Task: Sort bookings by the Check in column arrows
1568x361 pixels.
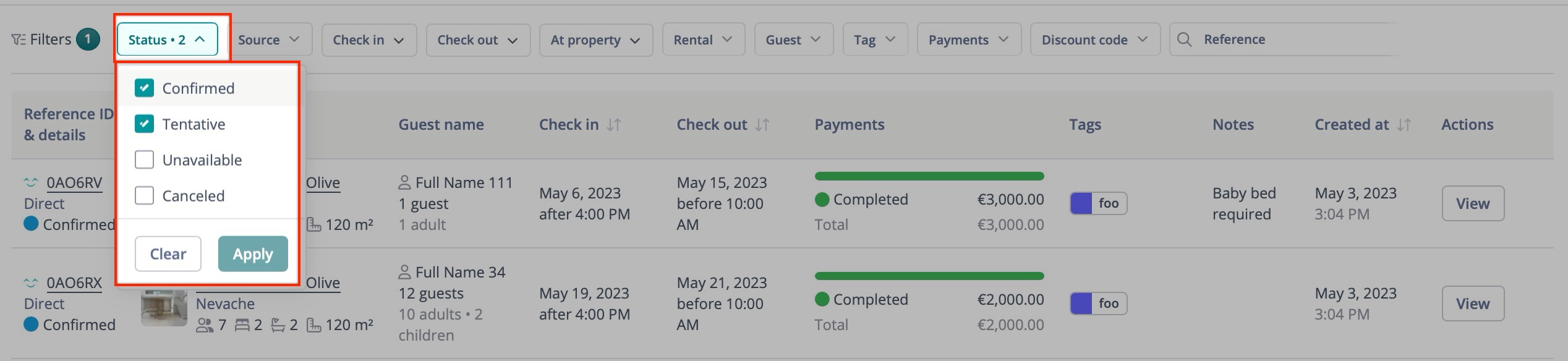Action: [x=612, y=124]
